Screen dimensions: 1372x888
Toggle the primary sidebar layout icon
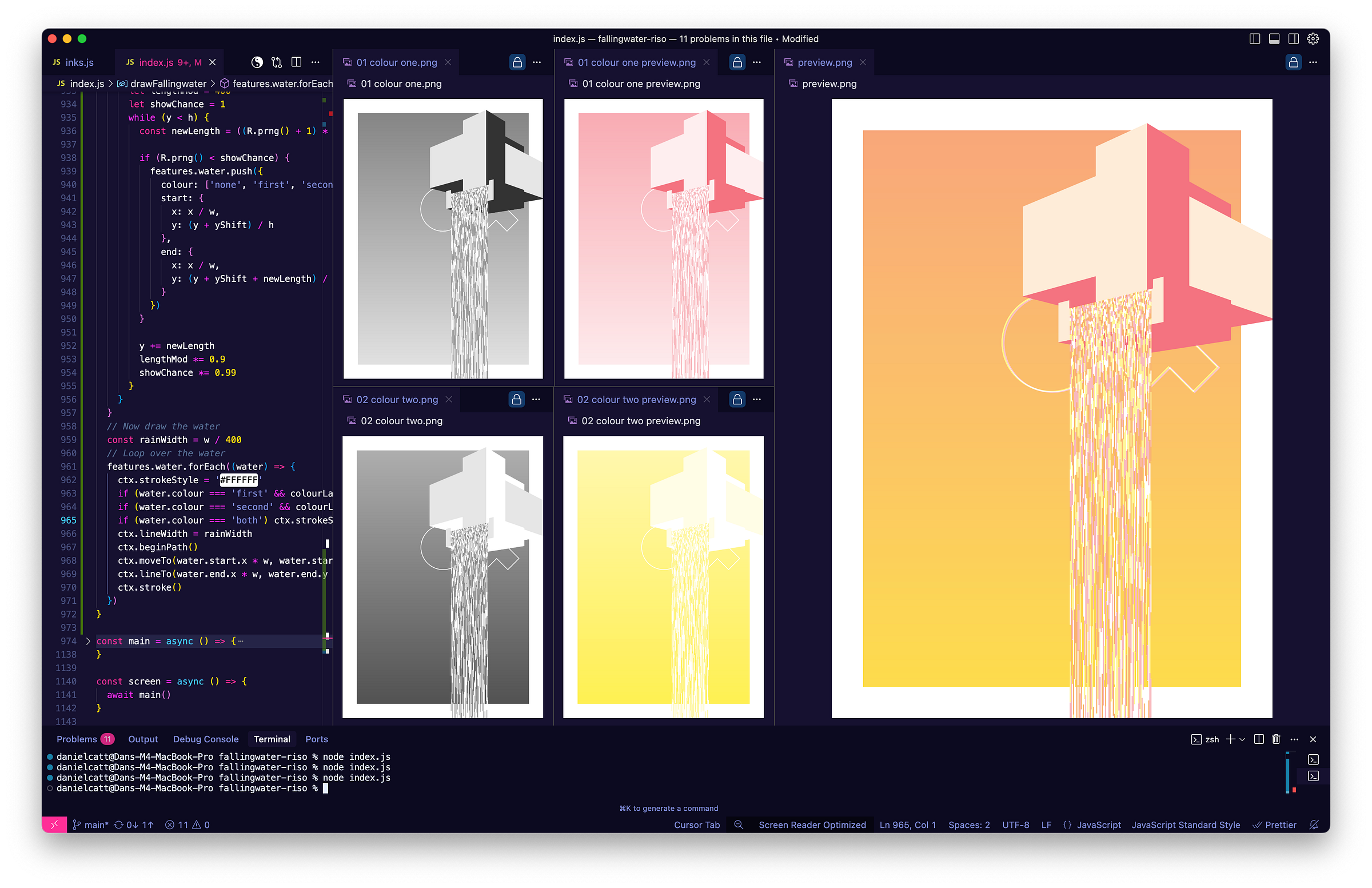click(x=1254, y=39)
